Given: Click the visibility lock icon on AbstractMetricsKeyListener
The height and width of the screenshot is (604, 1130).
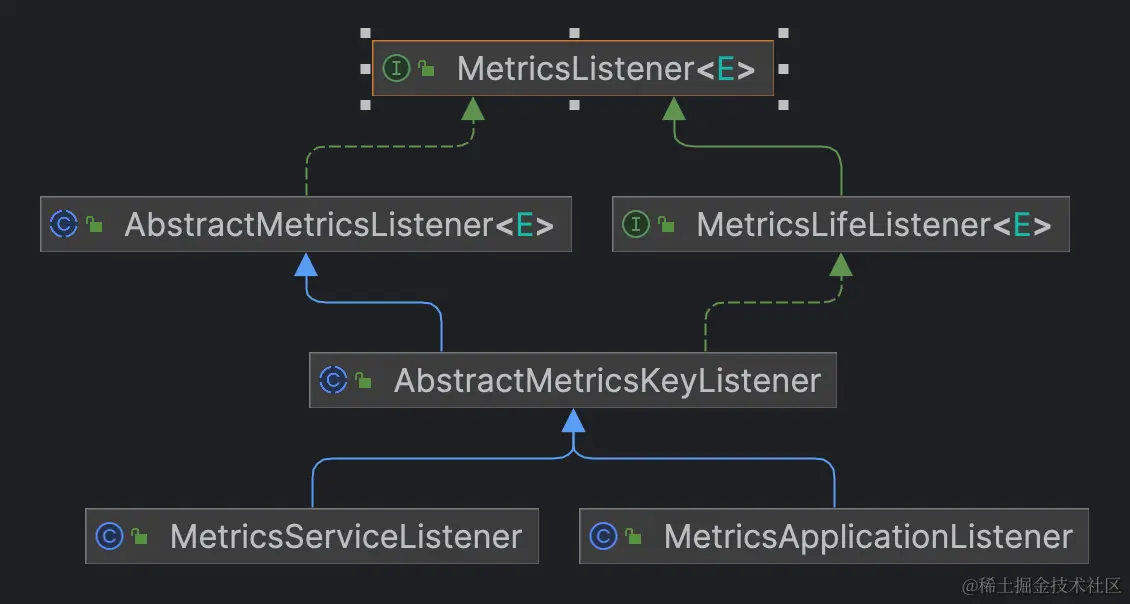Looking at the screenshot, I should pyautogui.click(x=362, y=380).
